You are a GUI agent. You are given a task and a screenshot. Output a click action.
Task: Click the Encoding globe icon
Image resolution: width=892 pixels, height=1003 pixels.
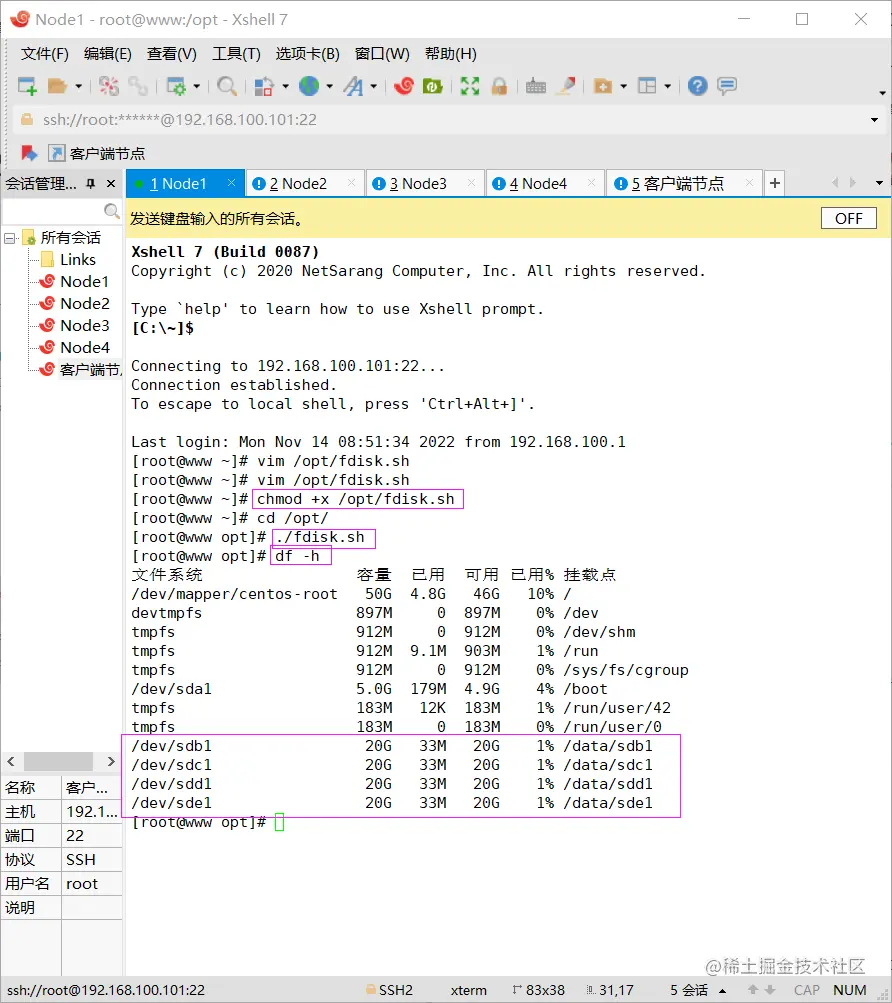(309, 86)
